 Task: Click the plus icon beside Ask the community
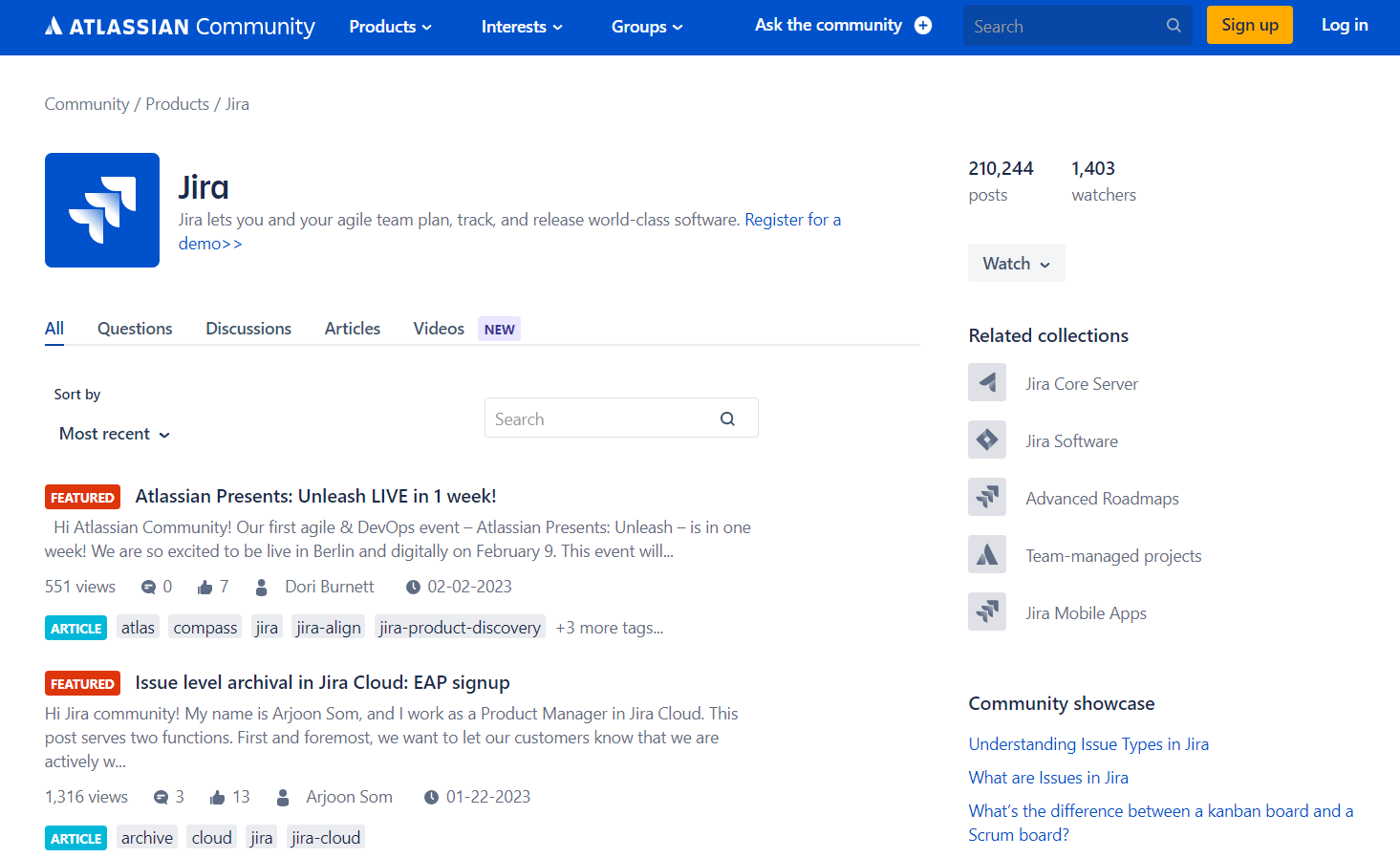pyautogui.click(x=923, y=26)
